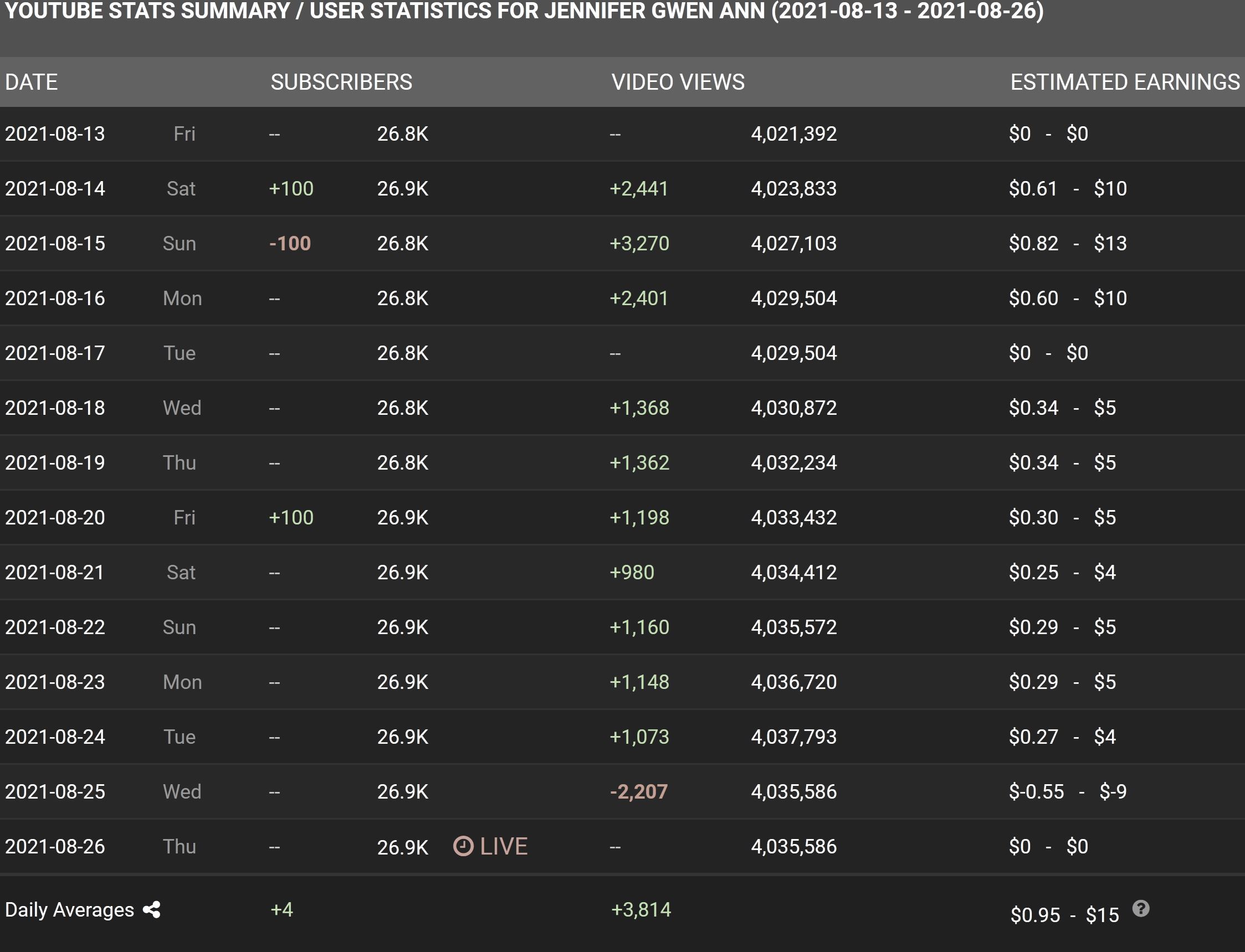Click the LIVE clock icon
1245x952 pixels.
(x=463, y=846)
